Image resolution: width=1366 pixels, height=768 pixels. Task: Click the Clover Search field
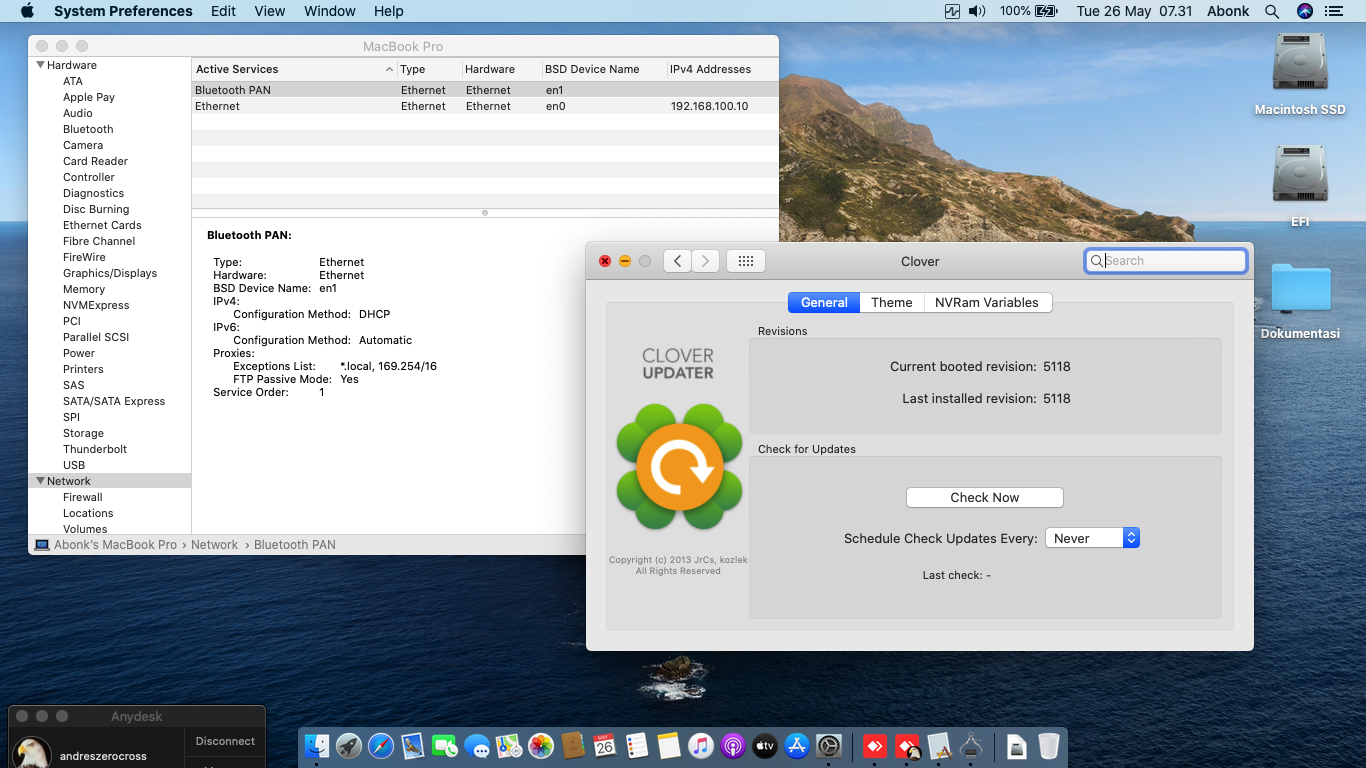1172,261
